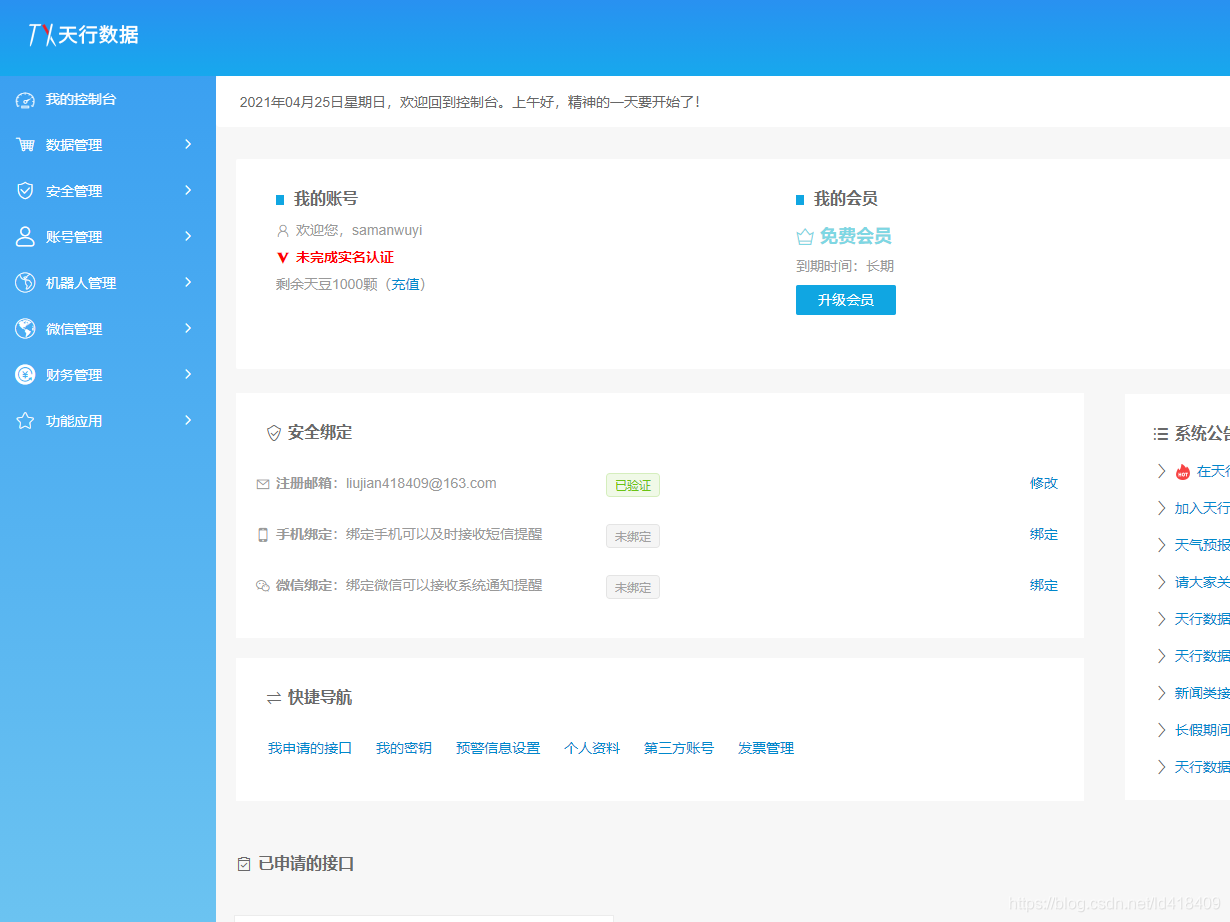
Task: Open 我的控制台 dashboard icon in sidebar
Action: [24, 99]
